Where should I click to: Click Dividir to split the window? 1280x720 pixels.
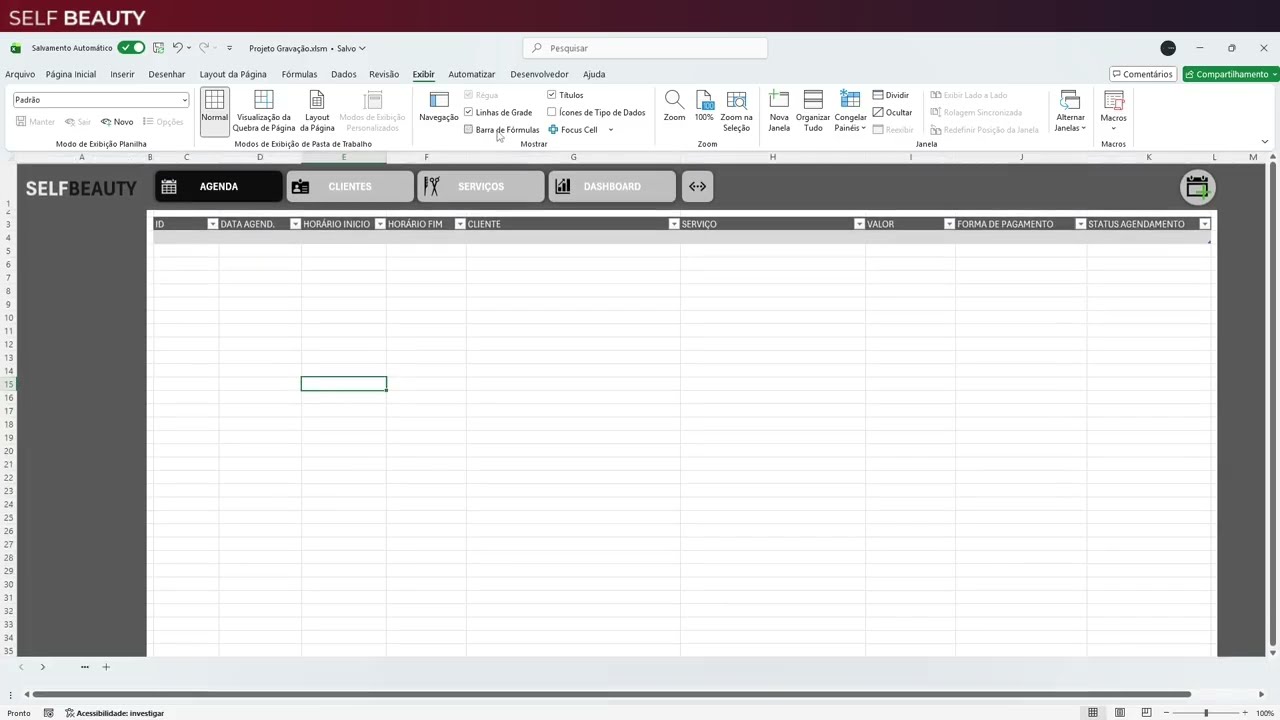coord(891,95)
